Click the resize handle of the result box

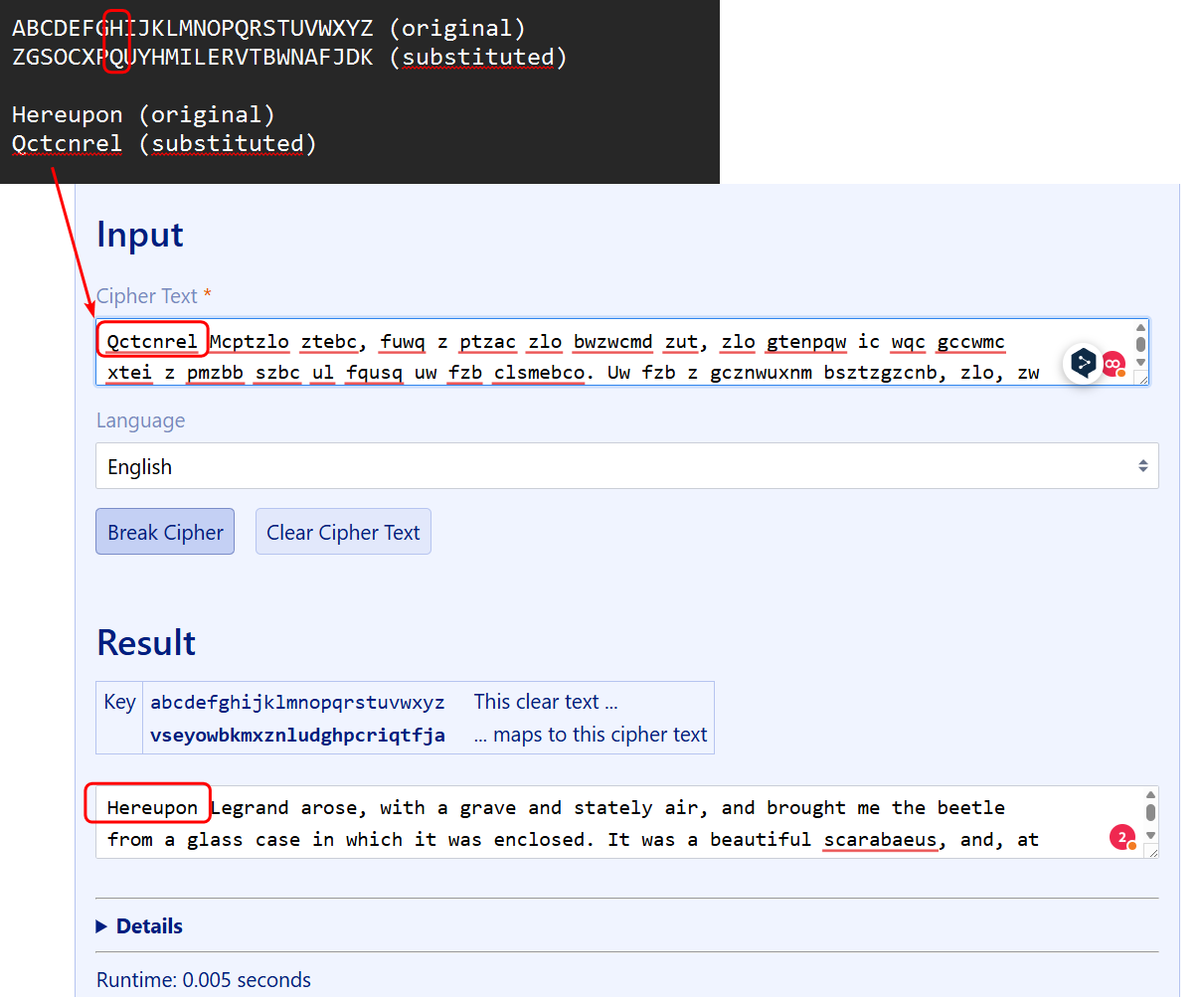pyautogui.click(x=1152, y=852)
